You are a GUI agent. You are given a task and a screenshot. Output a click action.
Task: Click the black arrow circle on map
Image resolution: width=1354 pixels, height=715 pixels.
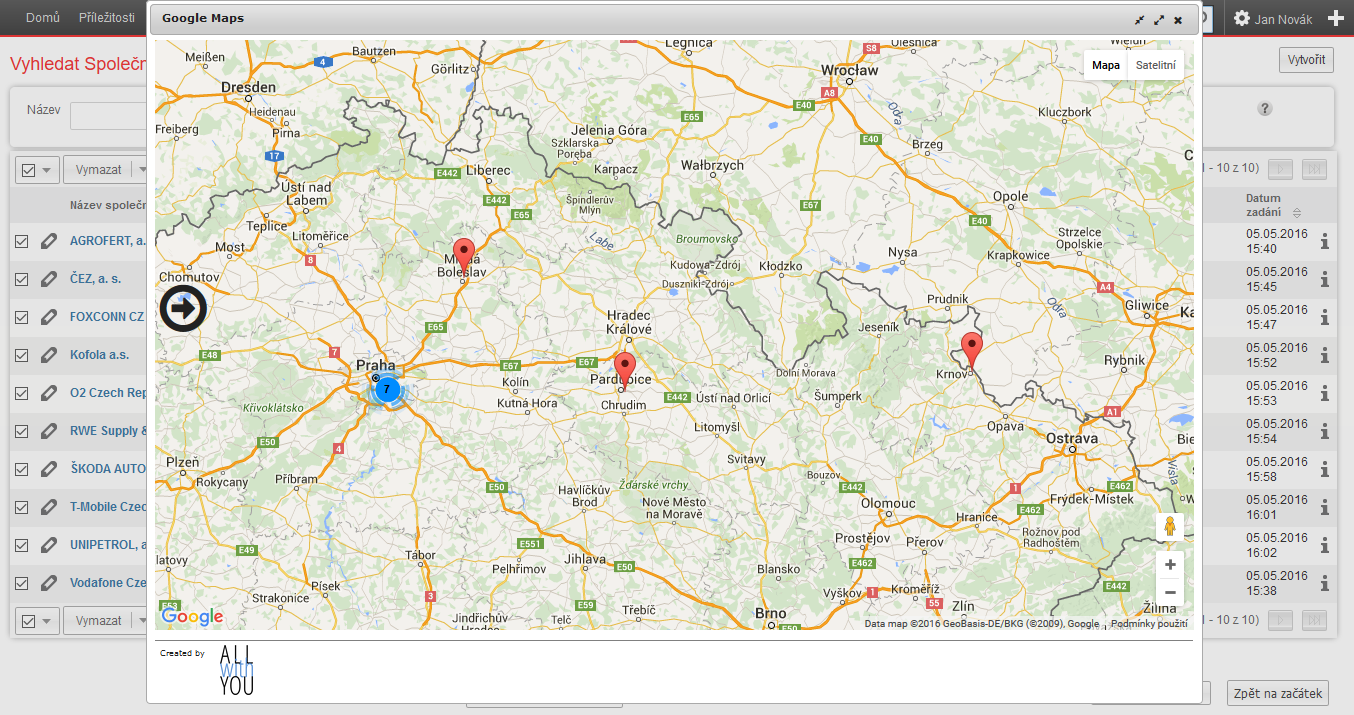tap(183, 309)
